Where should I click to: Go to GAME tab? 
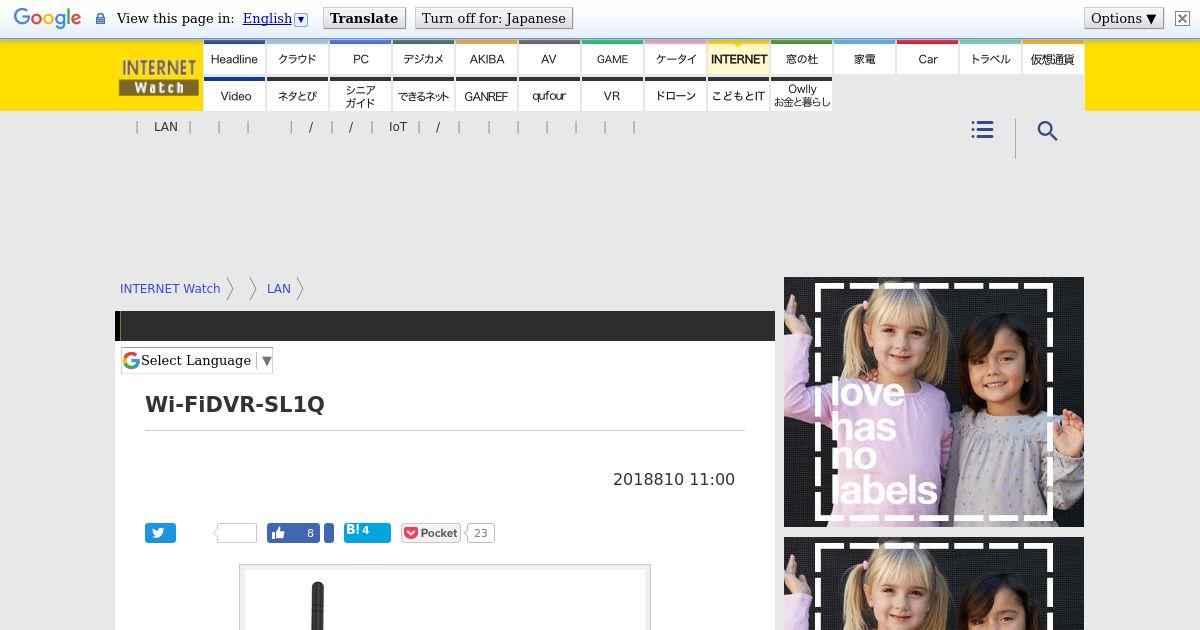(x=612, y=58)
